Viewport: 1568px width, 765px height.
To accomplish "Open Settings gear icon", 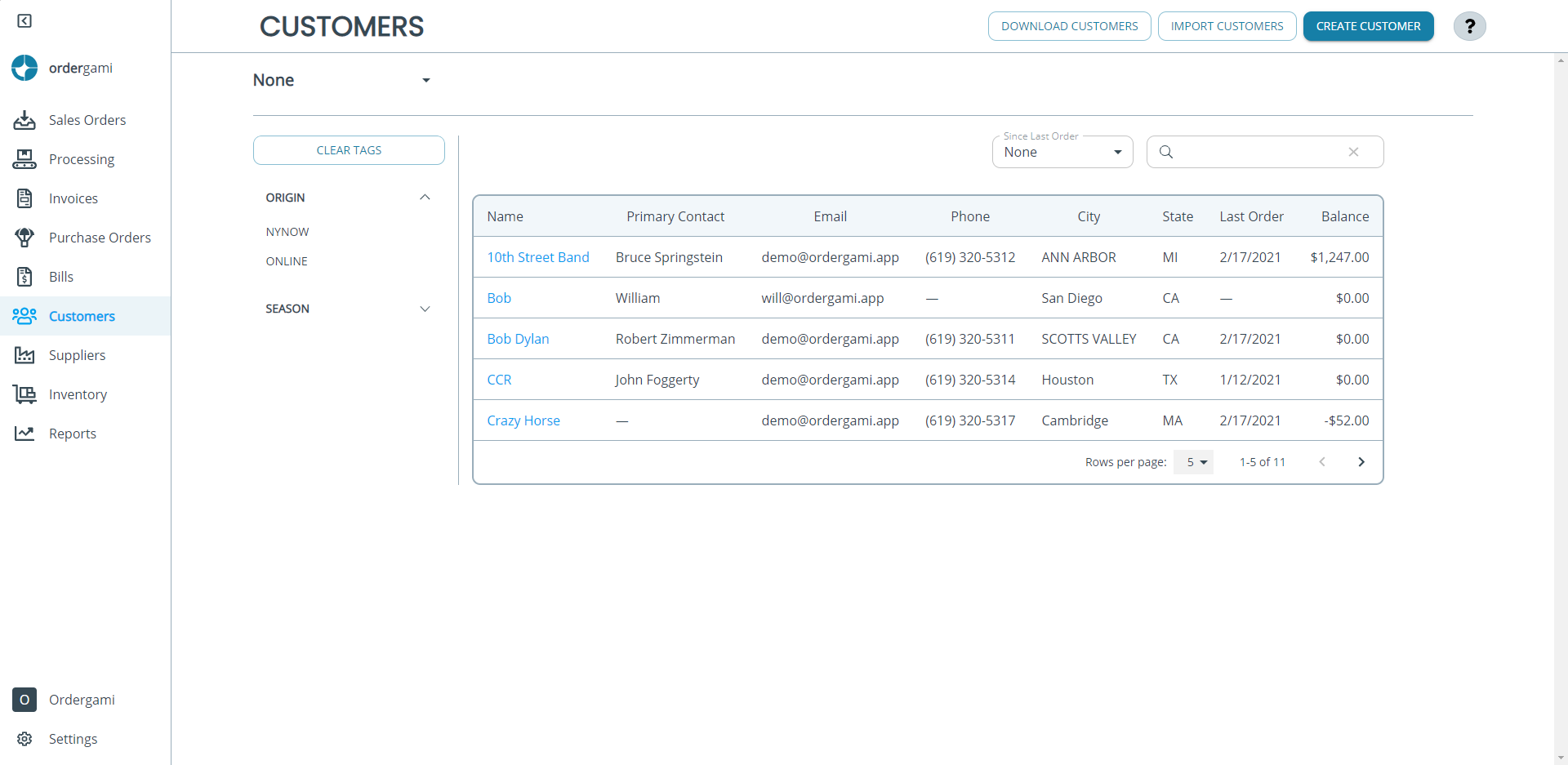I will (x=24, y=739).
